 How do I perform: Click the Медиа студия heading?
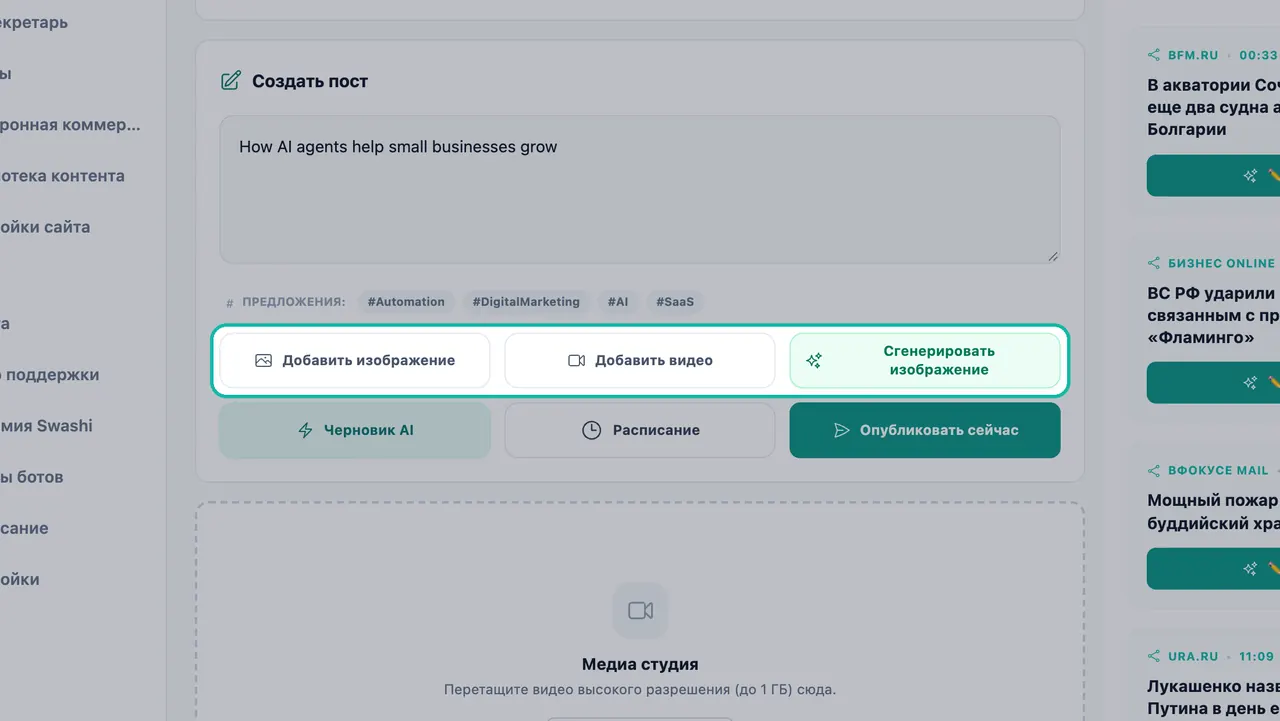coord(640,664)
